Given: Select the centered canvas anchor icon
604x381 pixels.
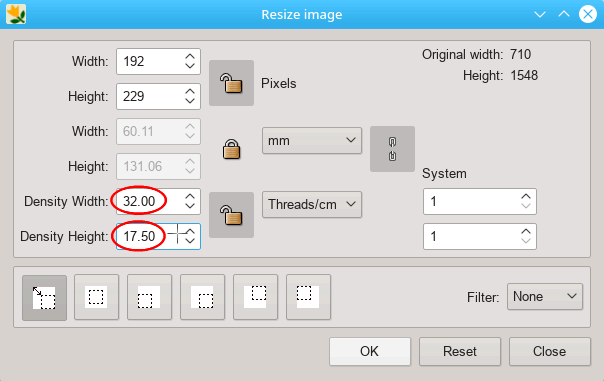Looking at the screenshot, I should (x=96, y=297).
